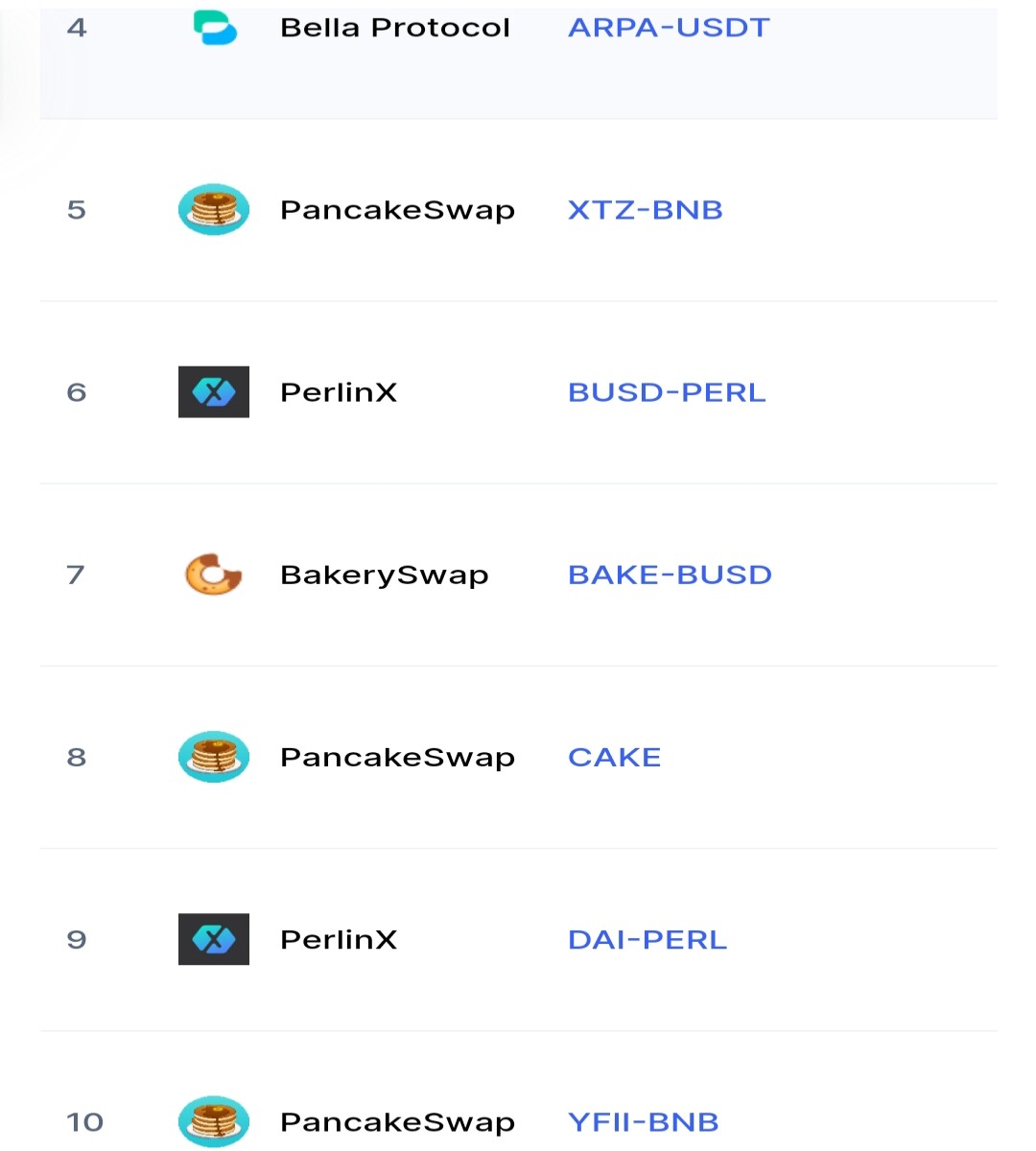
Task: Click the PancakeSwap icon in row 10
Action: [x=214, y=1121]
